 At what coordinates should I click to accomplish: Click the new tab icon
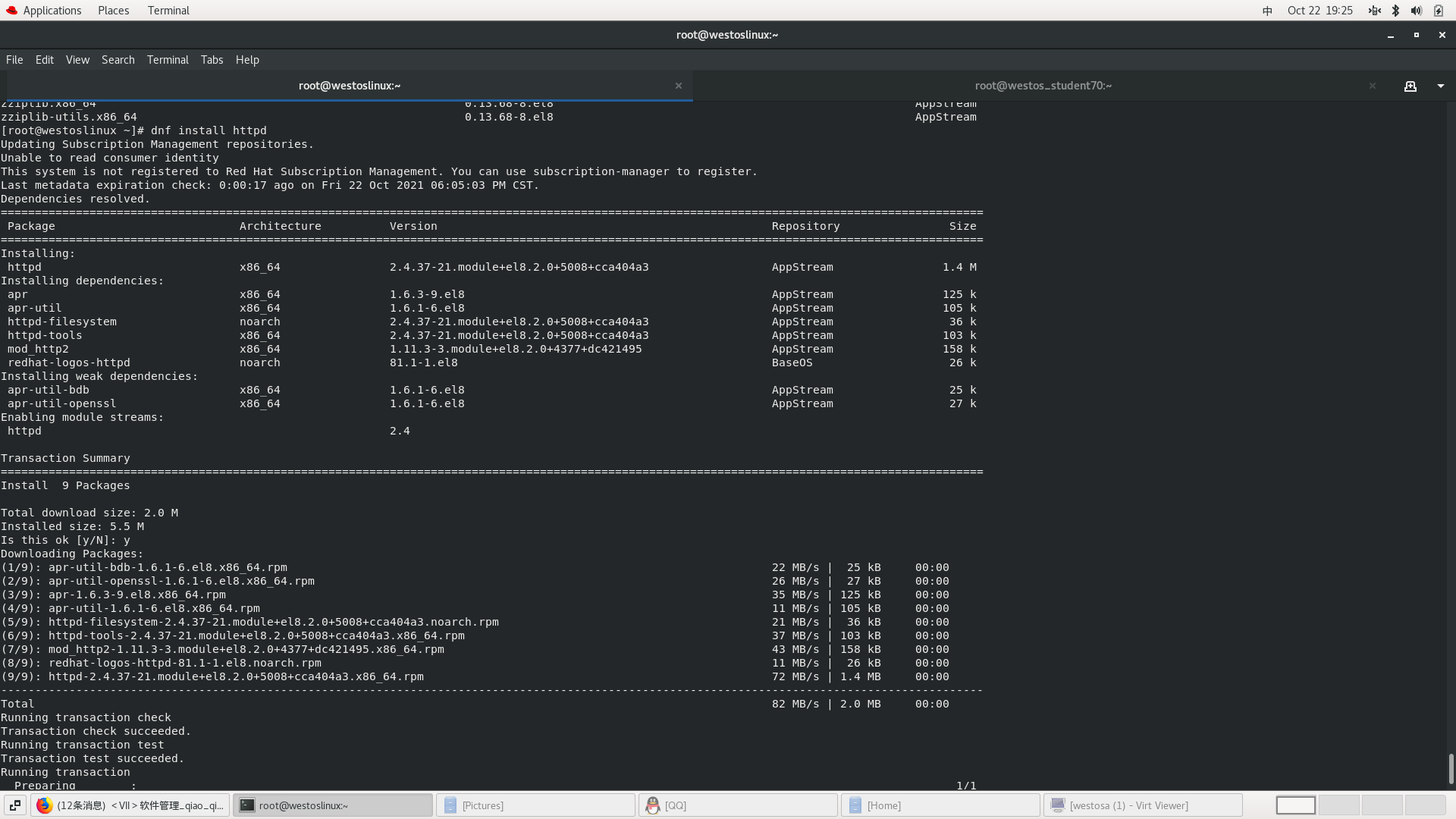pyautogui.click(x=1410, y=86)
